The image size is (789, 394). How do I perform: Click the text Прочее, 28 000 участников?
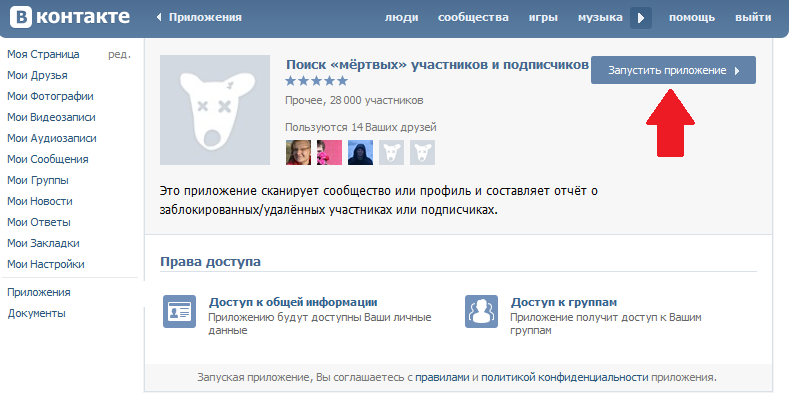(x=354, y=101)
